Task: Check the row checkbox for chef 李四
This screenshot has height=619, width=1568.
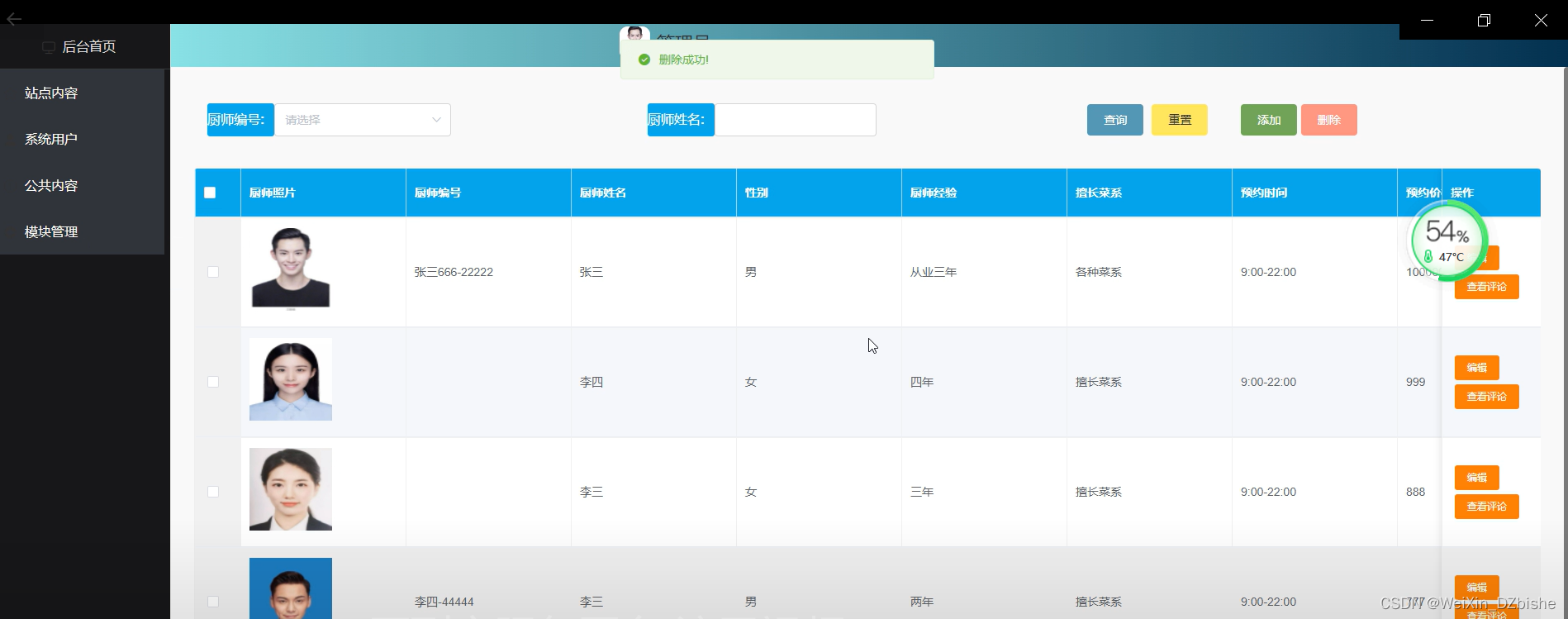Action: click(x=213, y=382)
